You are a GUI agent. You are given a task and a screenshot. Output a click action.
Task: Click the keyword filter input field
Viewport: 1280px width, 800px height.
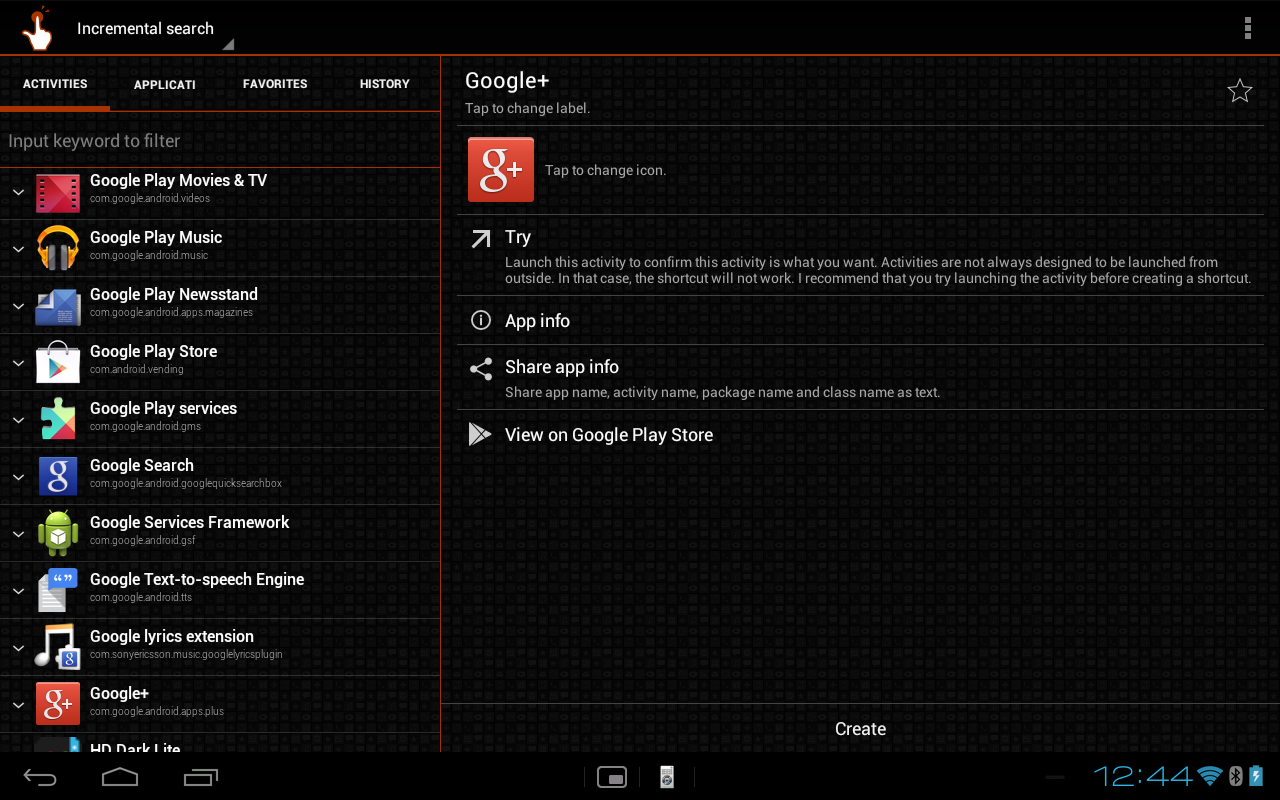point(200,141)
